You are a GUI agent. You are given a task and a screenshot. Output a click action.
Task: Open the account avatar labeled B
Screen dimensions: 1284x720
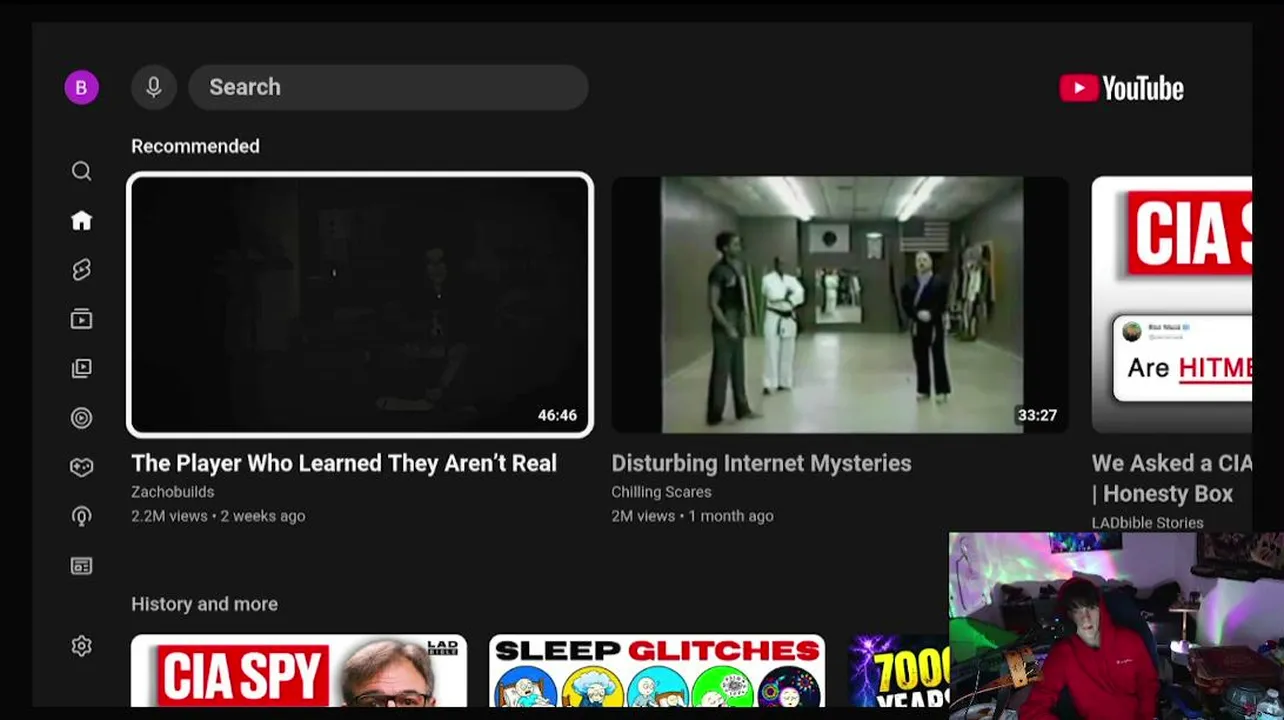pyautogui.click(x=82, y=87)
